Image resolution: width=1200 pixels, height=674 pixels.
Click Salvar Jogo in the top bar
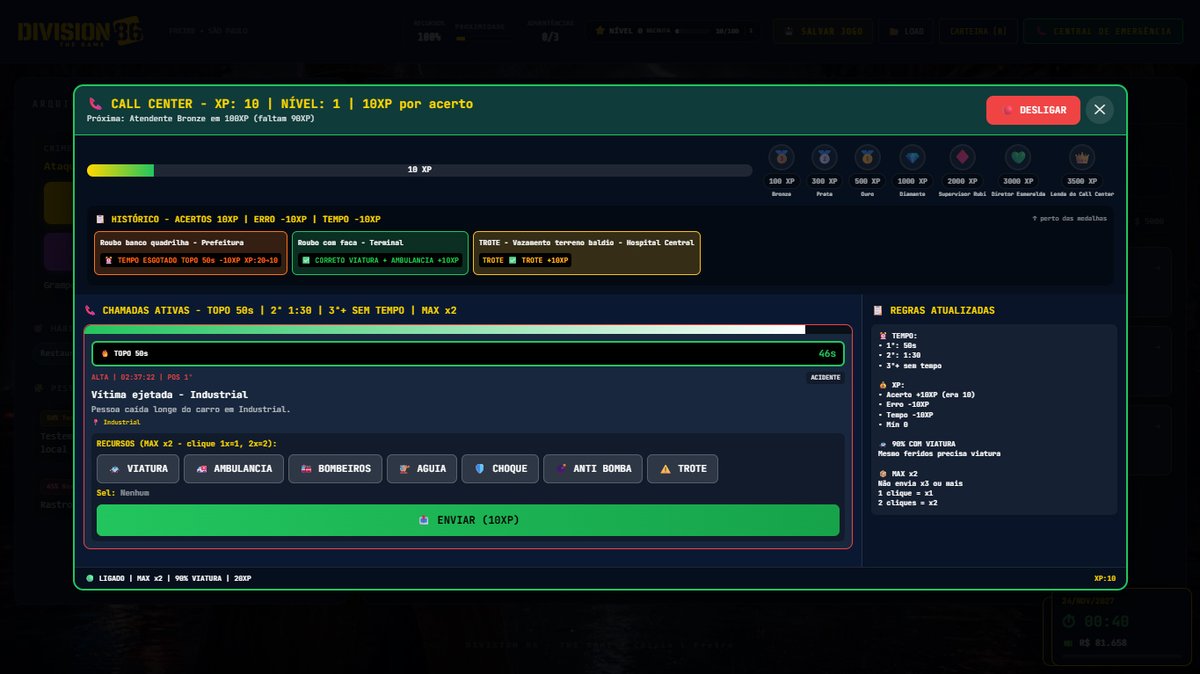[x=824, y=31]
